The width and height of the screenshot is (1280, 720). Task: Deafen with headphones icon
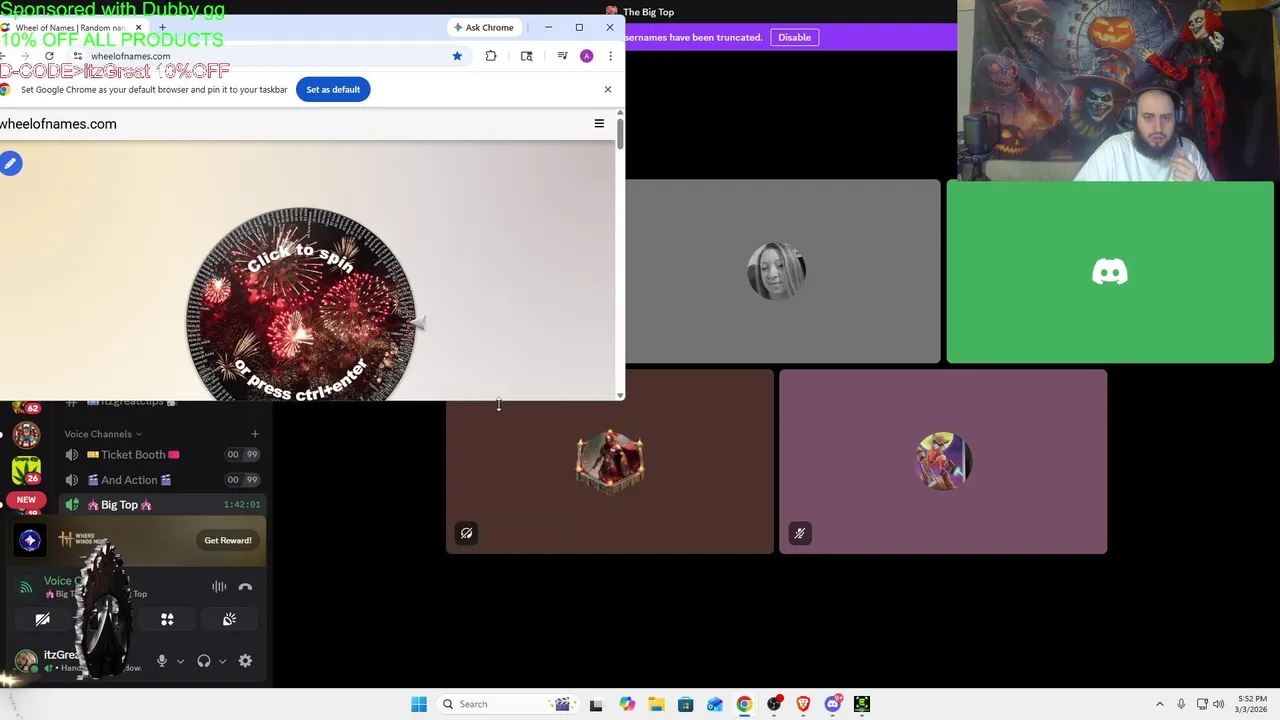204,661
